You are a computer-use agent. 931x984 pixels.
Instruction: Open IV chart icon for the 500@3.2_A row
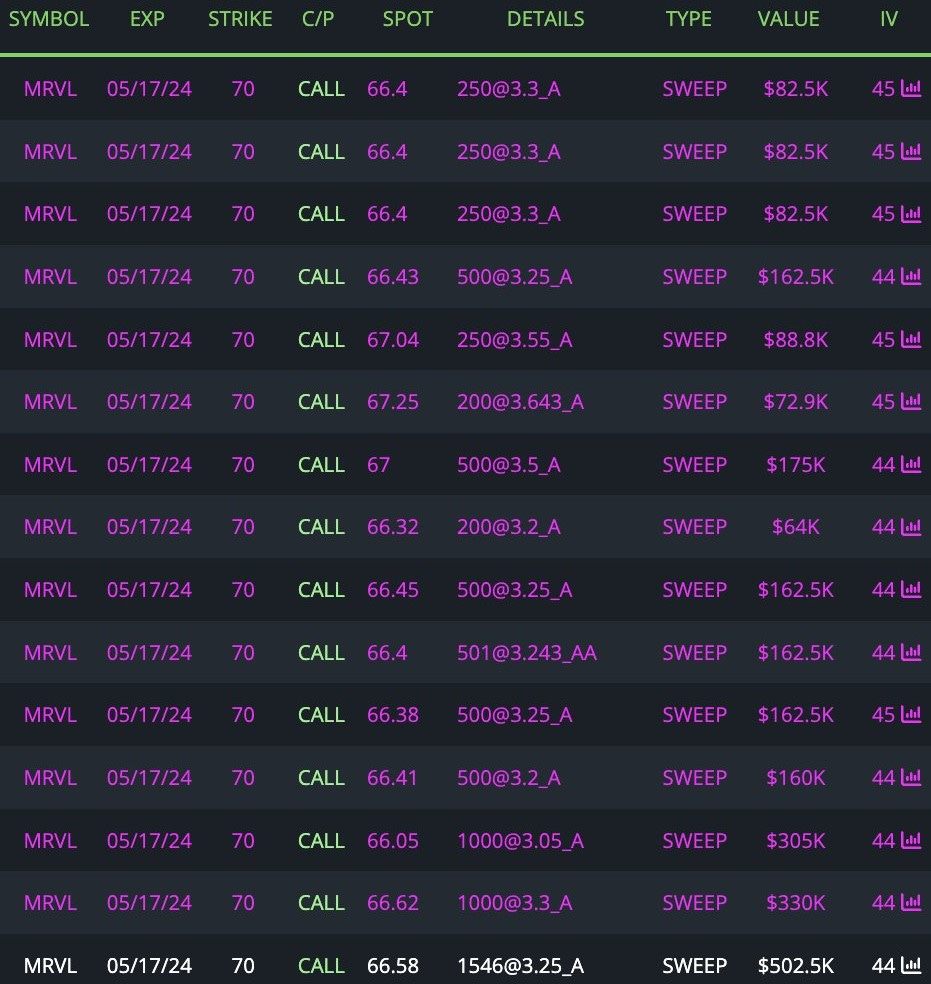click(911, 777)
